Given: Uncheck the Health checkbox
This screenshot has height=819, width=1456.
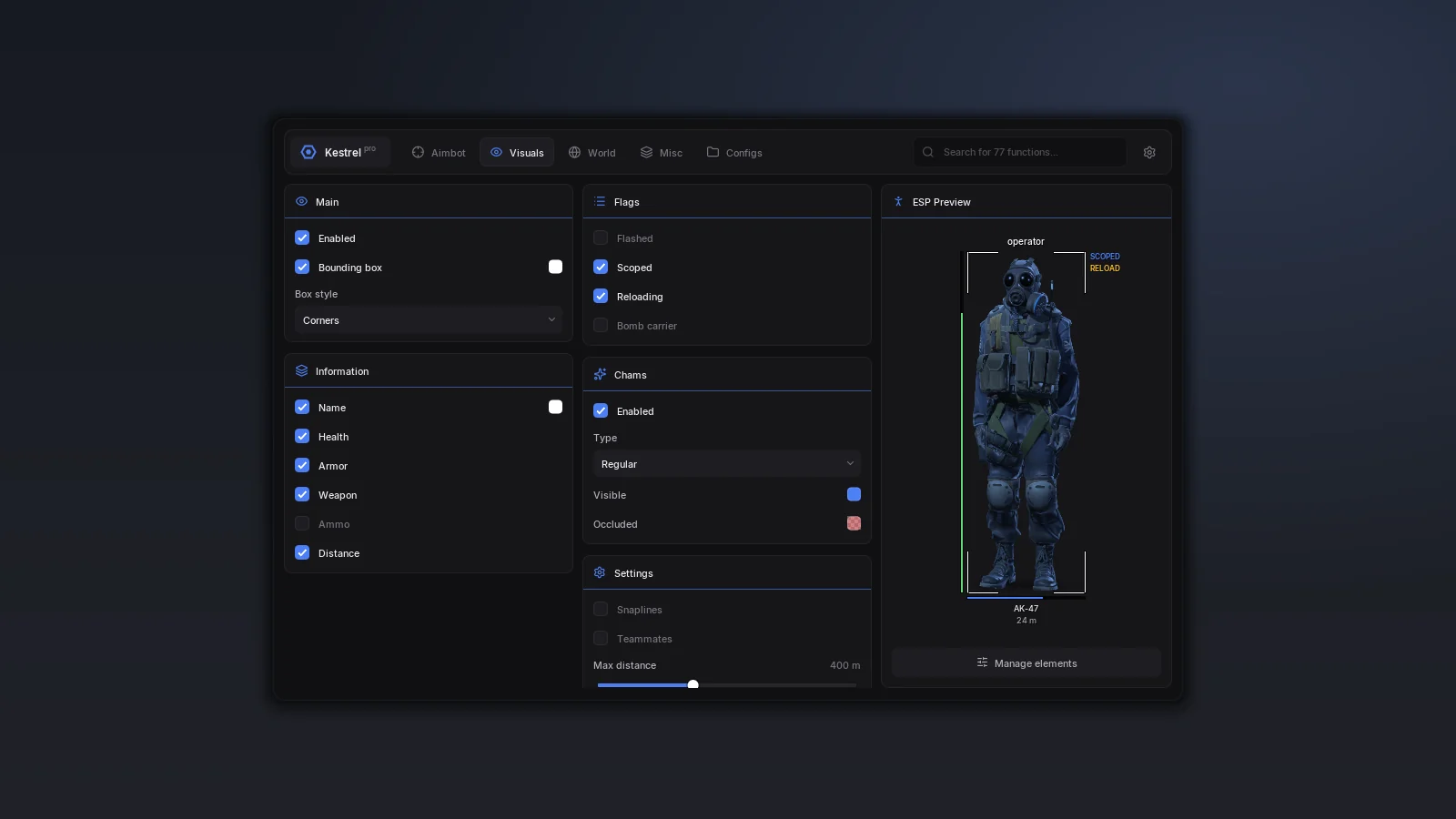Looking at the screenshot, I should point(302,436).
